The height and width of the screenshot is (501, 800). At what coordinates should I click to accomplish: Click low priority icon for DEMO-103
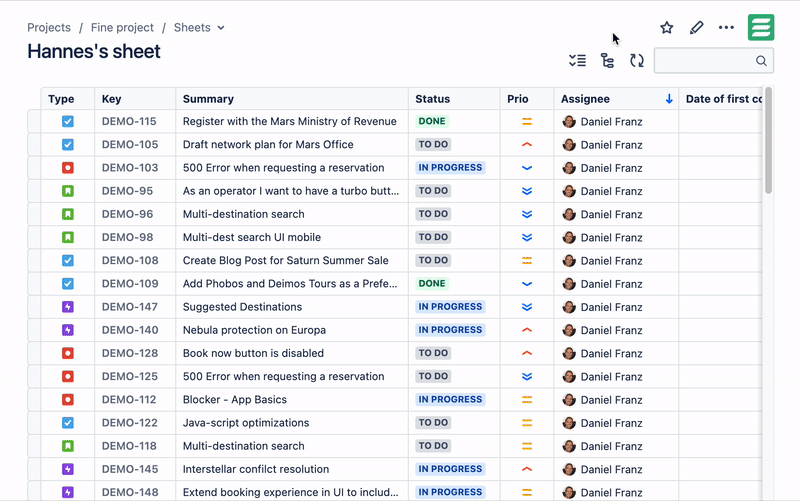(x=527, y=168)
